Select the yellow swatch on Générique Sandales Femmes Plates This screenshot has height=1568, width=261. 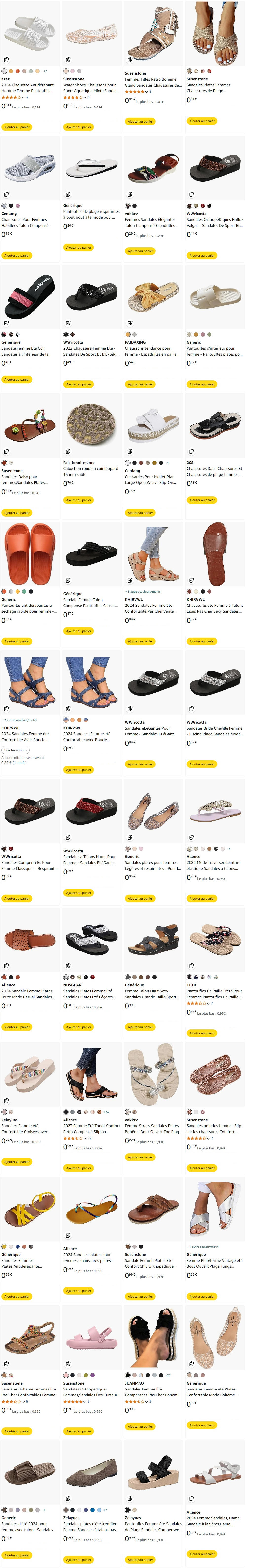(x=4, y=1247)
